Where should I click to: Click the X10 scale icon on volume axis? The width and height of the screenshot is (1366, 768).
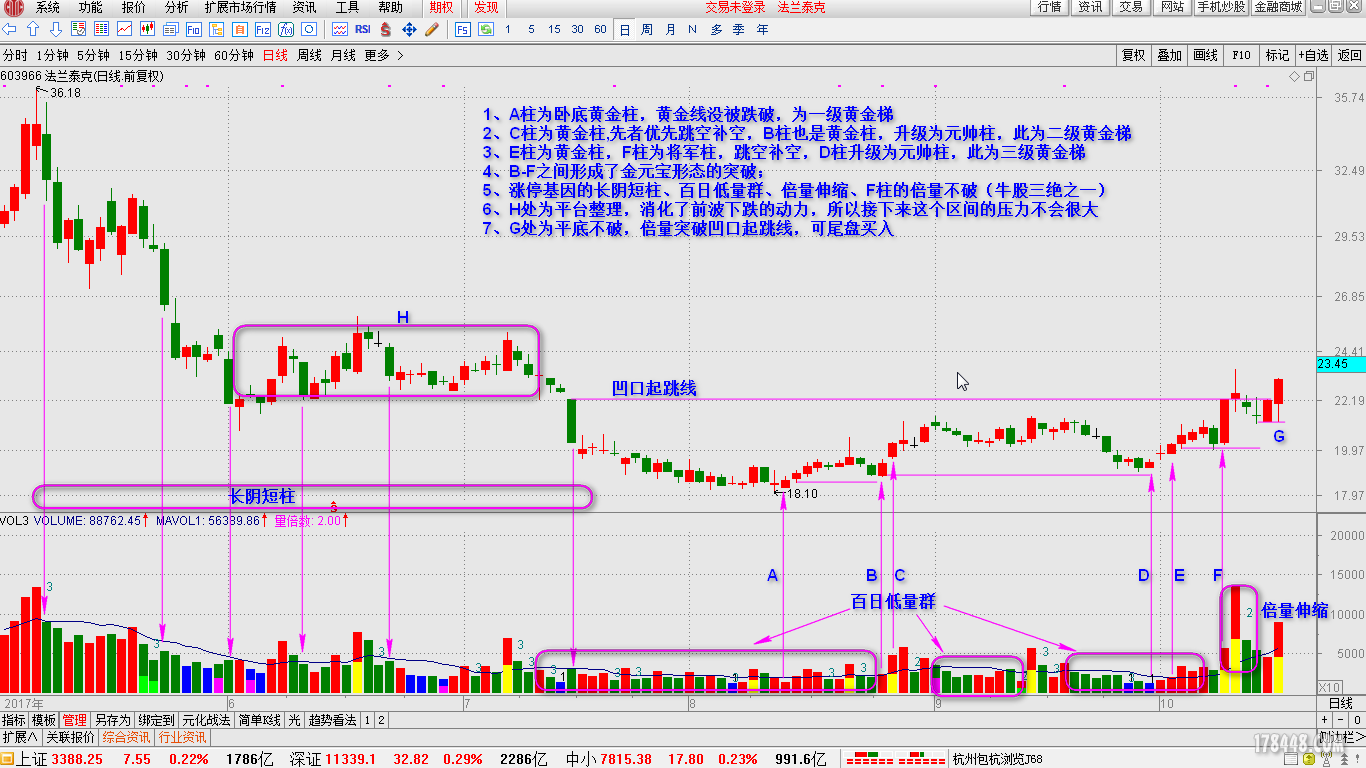(1329, 688)
